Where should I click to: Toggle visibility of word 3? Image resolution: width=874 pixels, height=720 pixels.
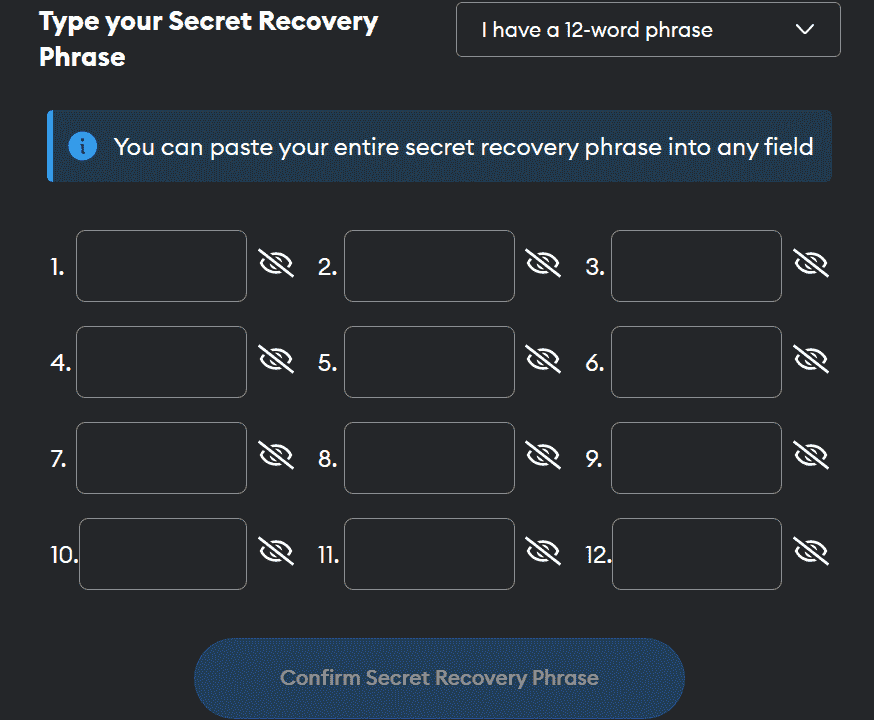(811, 264)
